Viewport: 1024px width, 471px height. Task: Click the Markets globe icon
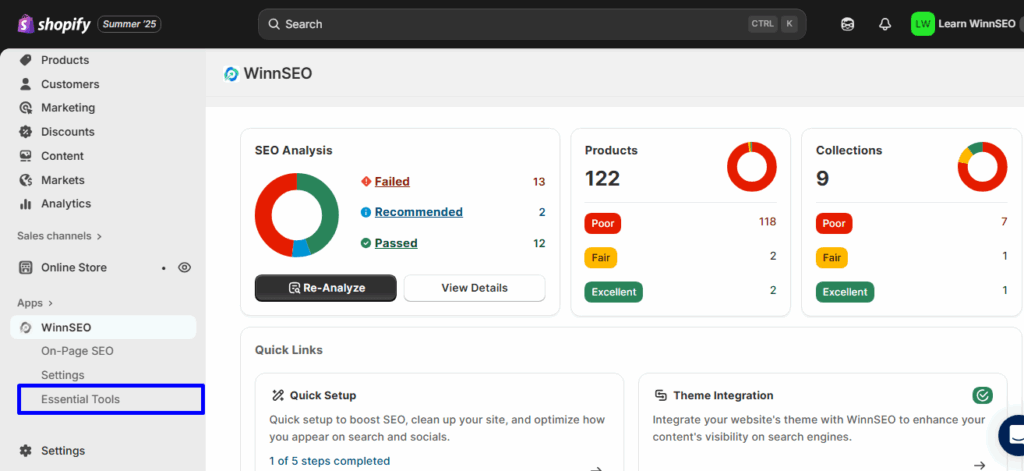pos(25,180)
